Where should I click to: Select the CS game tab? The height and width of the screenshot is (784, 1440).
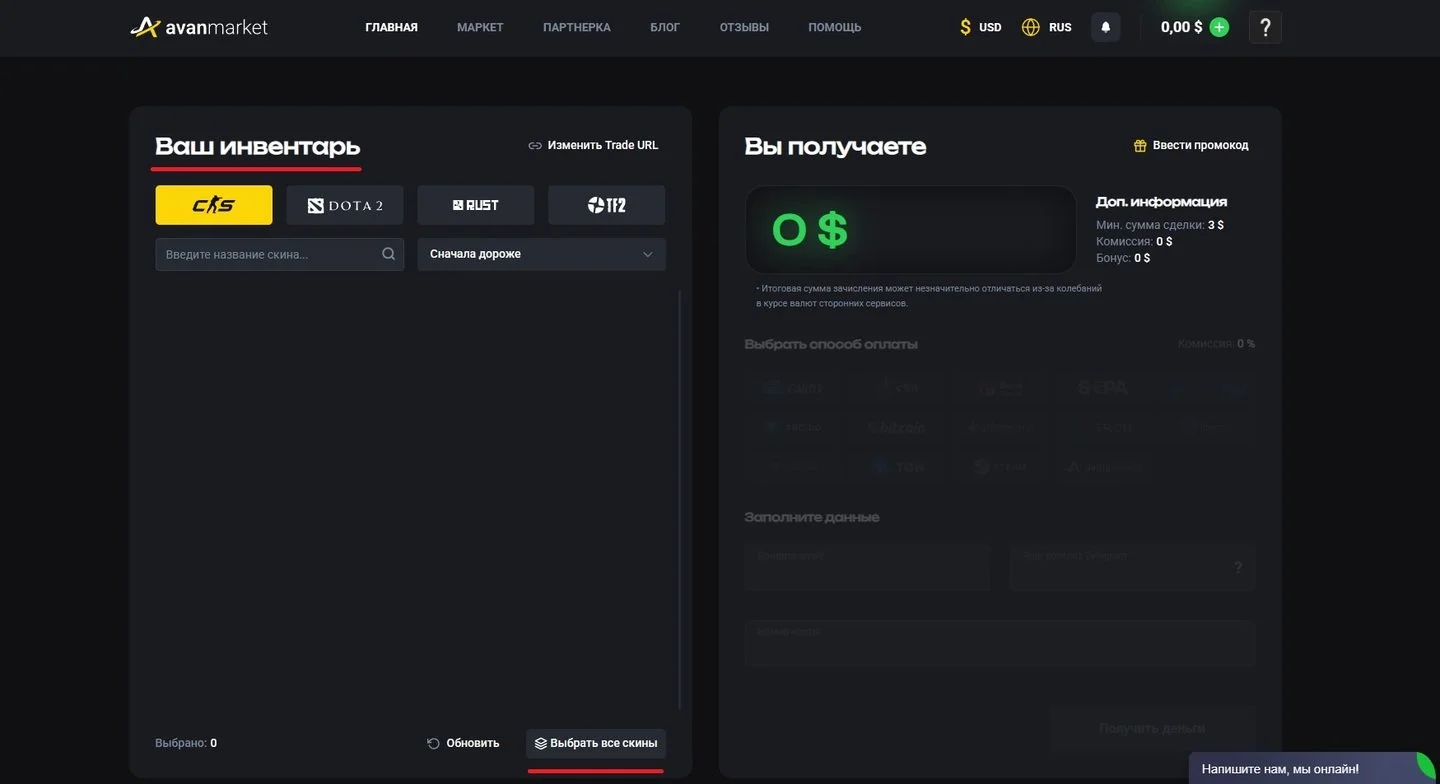(214, 205)
